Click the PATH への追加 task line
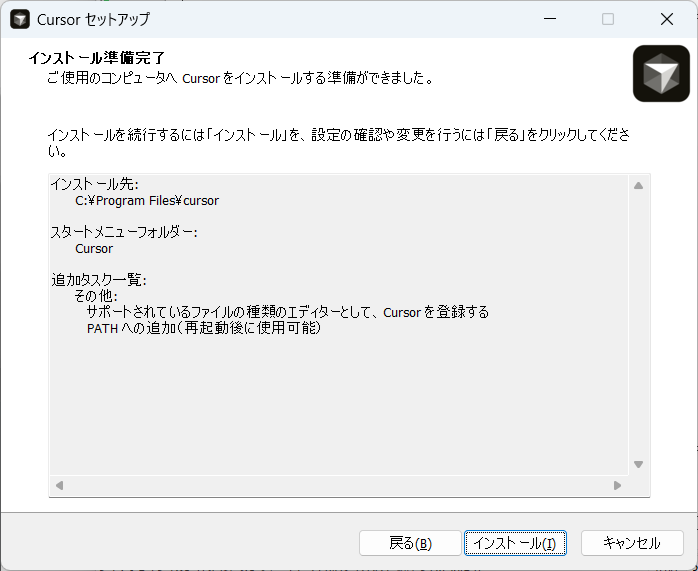 tap(203, 328)
